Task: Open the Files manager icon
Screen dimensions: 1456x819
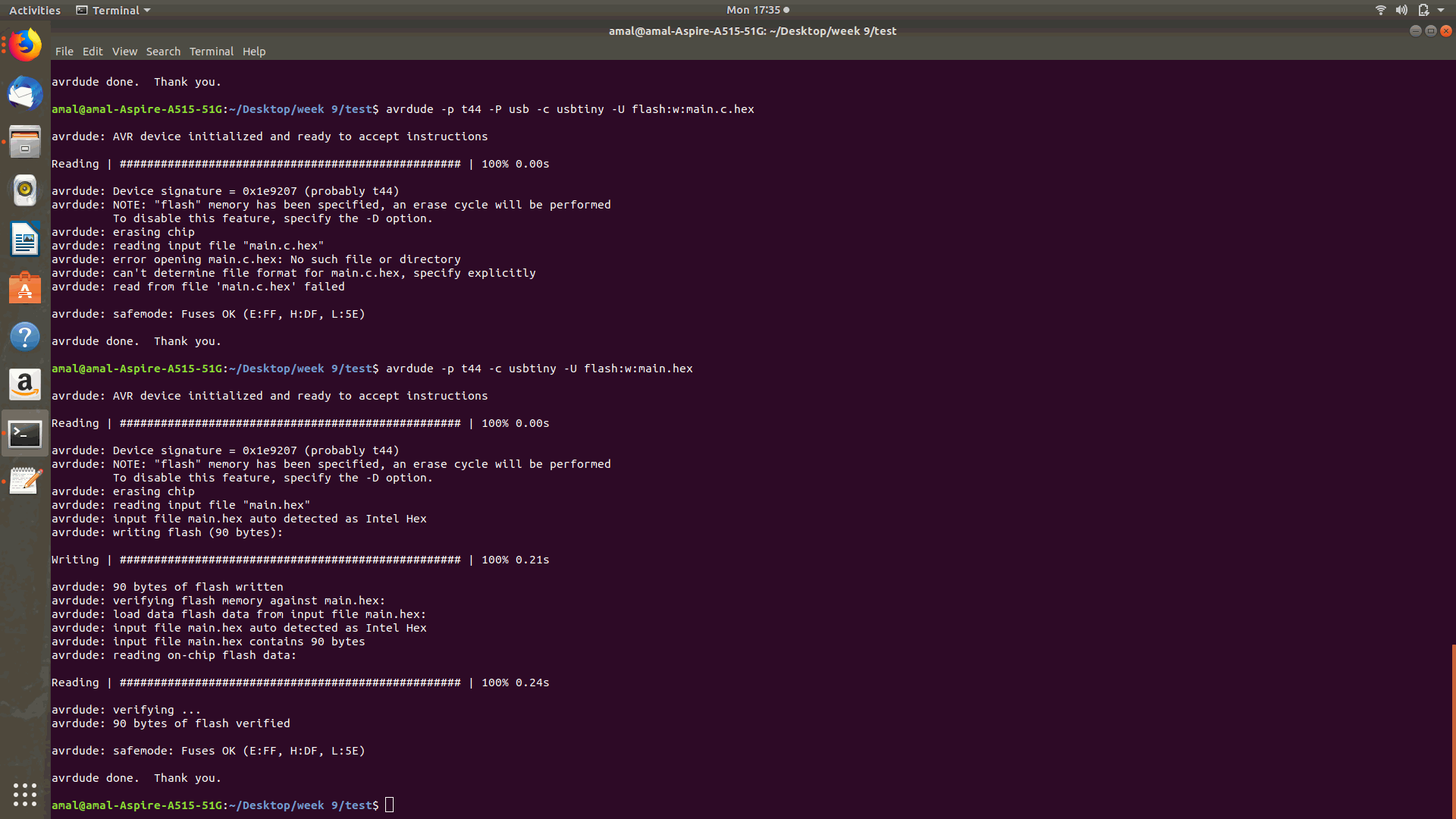Action: coord(25,143)
